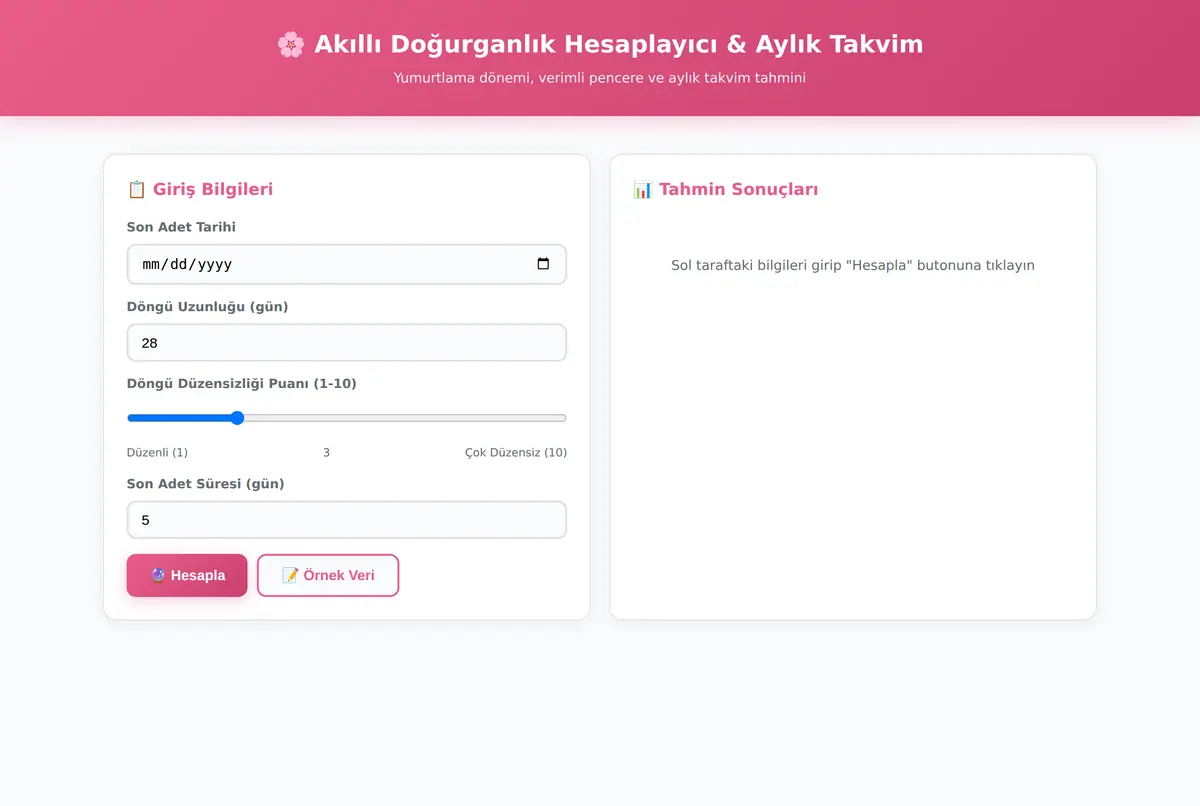Click the "Döngü Uzunluğu (gün)" label
1200x806 pixels.
point(207,306)
